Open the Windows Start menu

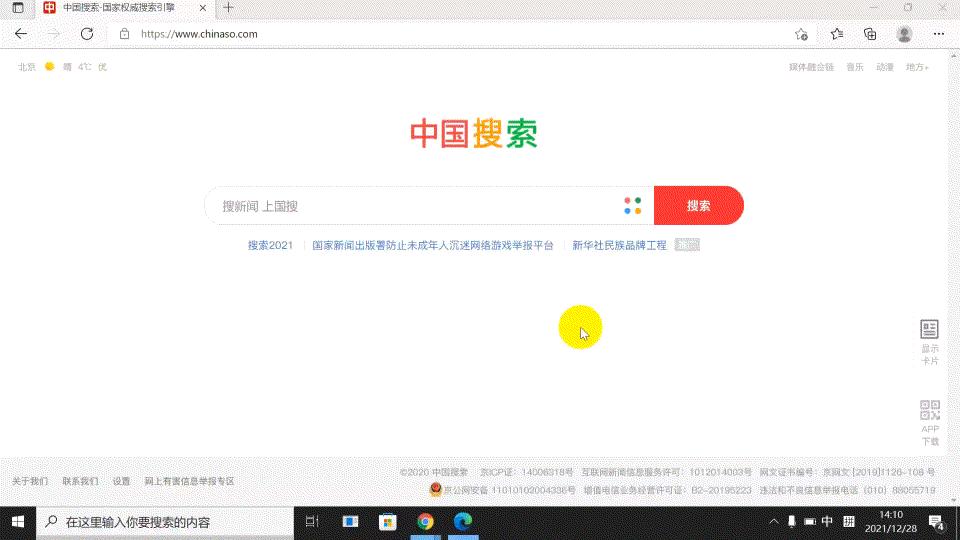pos(18,522)
